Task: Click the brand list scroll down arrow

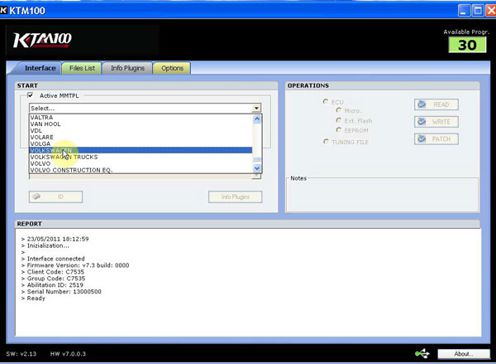Action: pyautogui.click(x=257, y=168)
